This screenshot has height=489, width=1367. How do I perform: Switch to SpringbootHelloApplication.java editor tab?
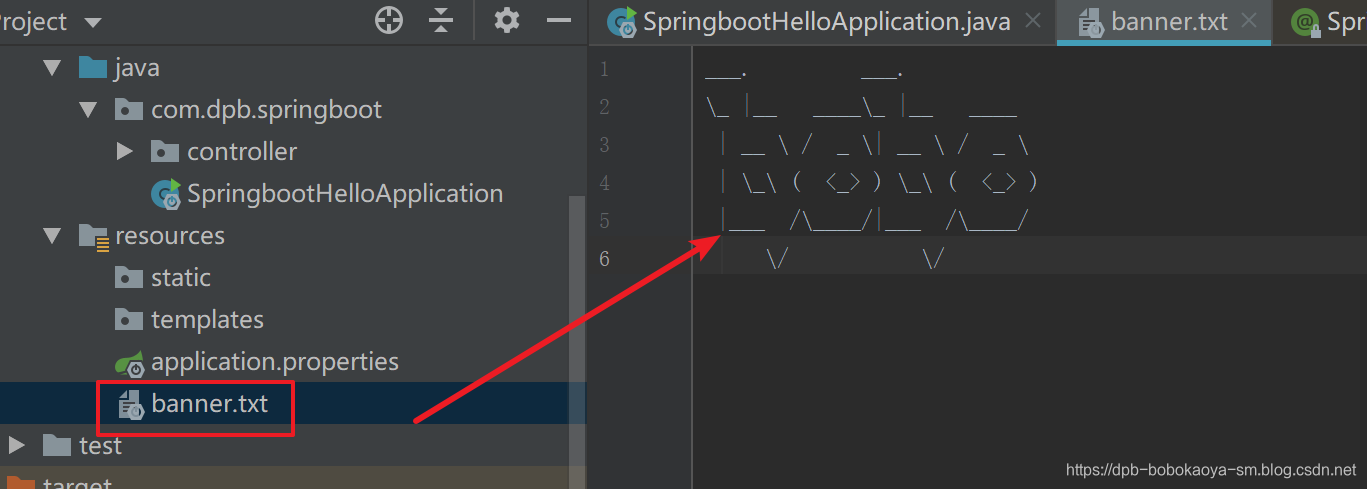pyautogui.click(x=826, y=22)
